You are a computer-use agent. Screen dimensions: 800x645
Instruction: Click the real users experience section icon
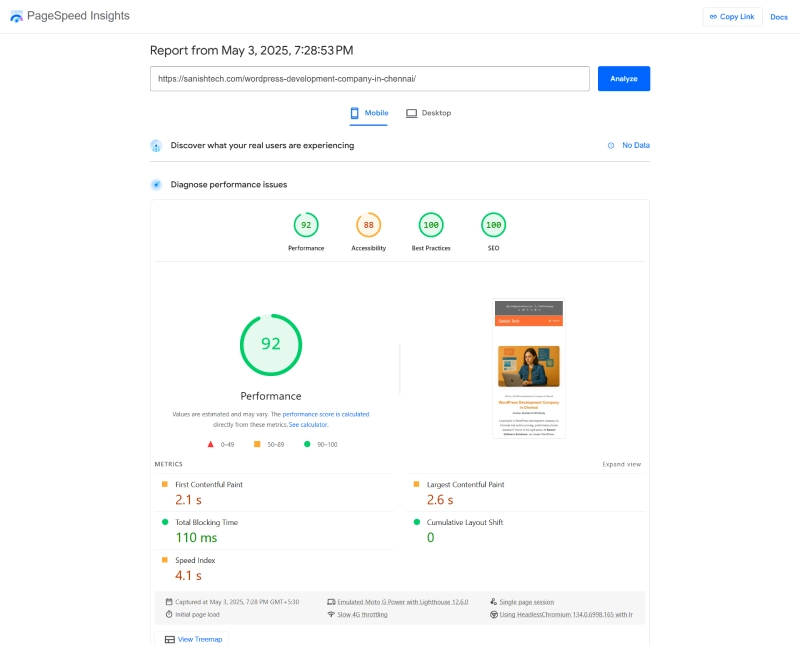pyautogui.click(x=156, y=145)
